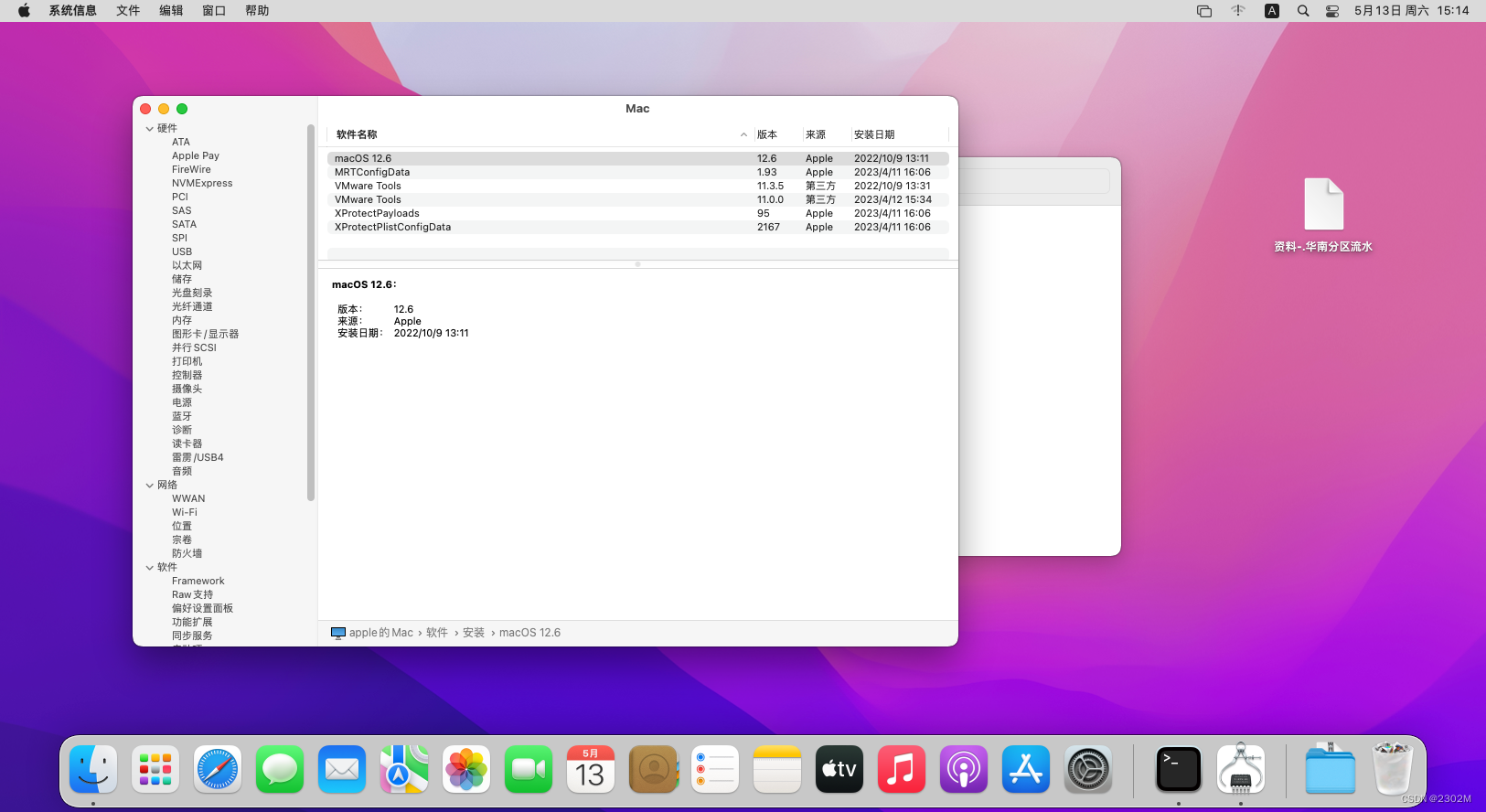Select macOS 12.6 row in list
Screen dimensions: 1486x812
[x=637, y=158]
